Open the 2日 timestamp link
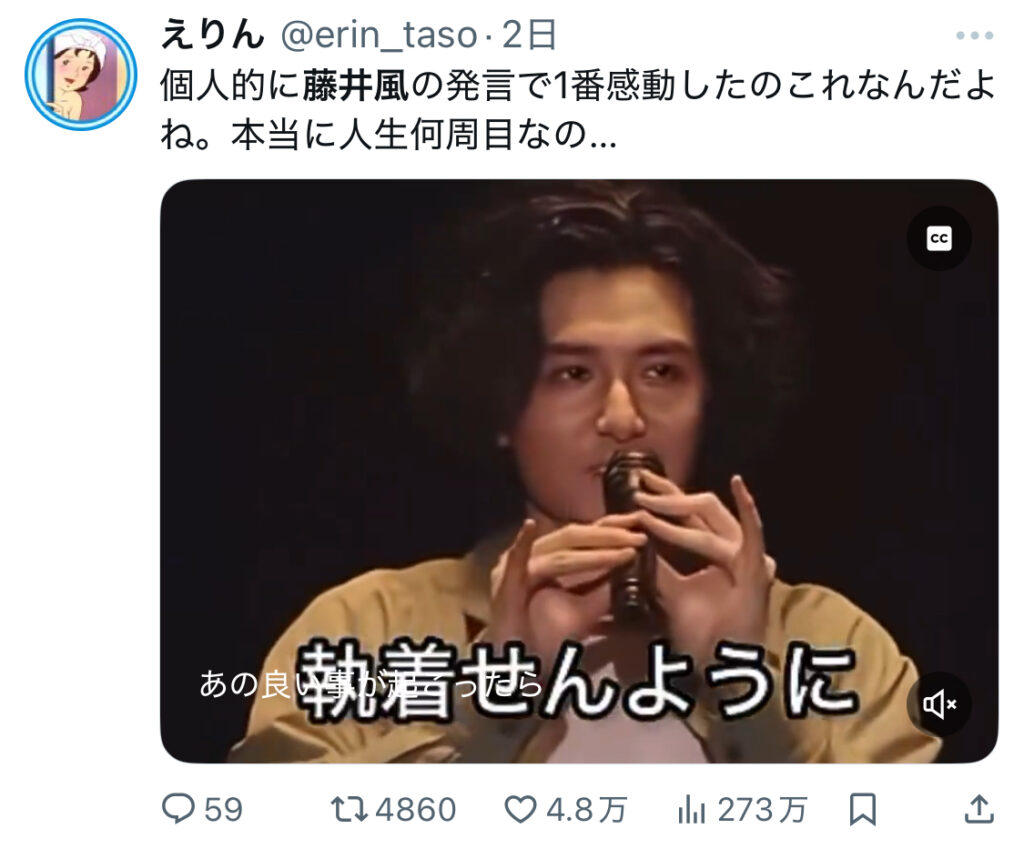1024x849 pixels. pyautogui.click(x=529, y=35)
